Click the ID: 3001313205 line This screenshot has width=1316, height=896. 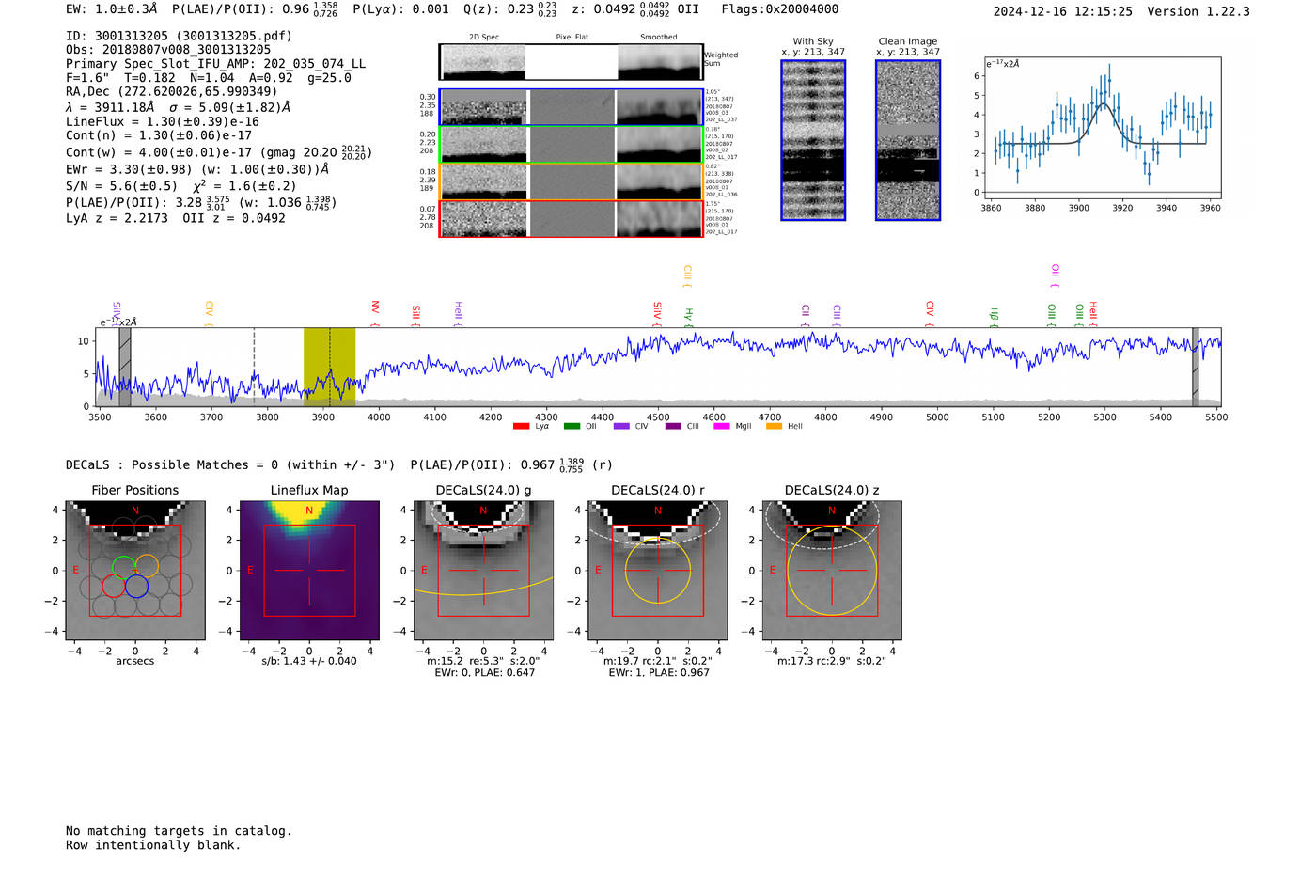click(x=179, y=36)
